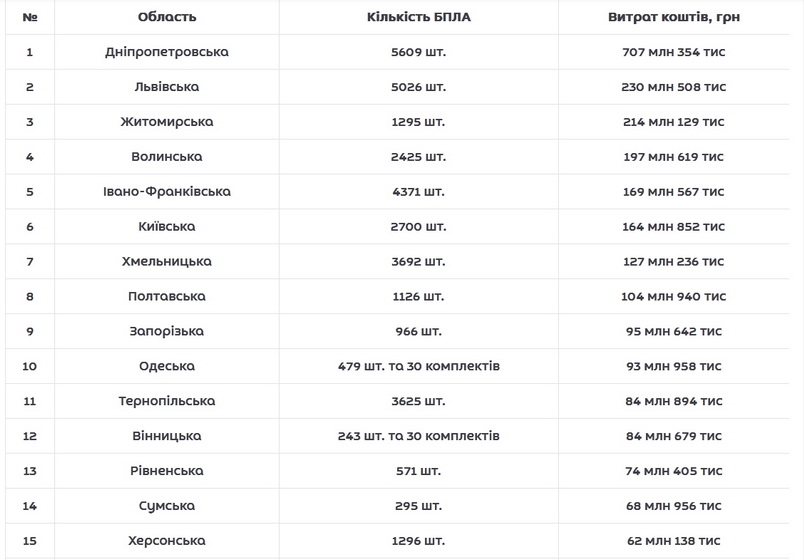This screenshot has height=560, width=804.
Task: Click the '№' column header
Action: [30, 17]
